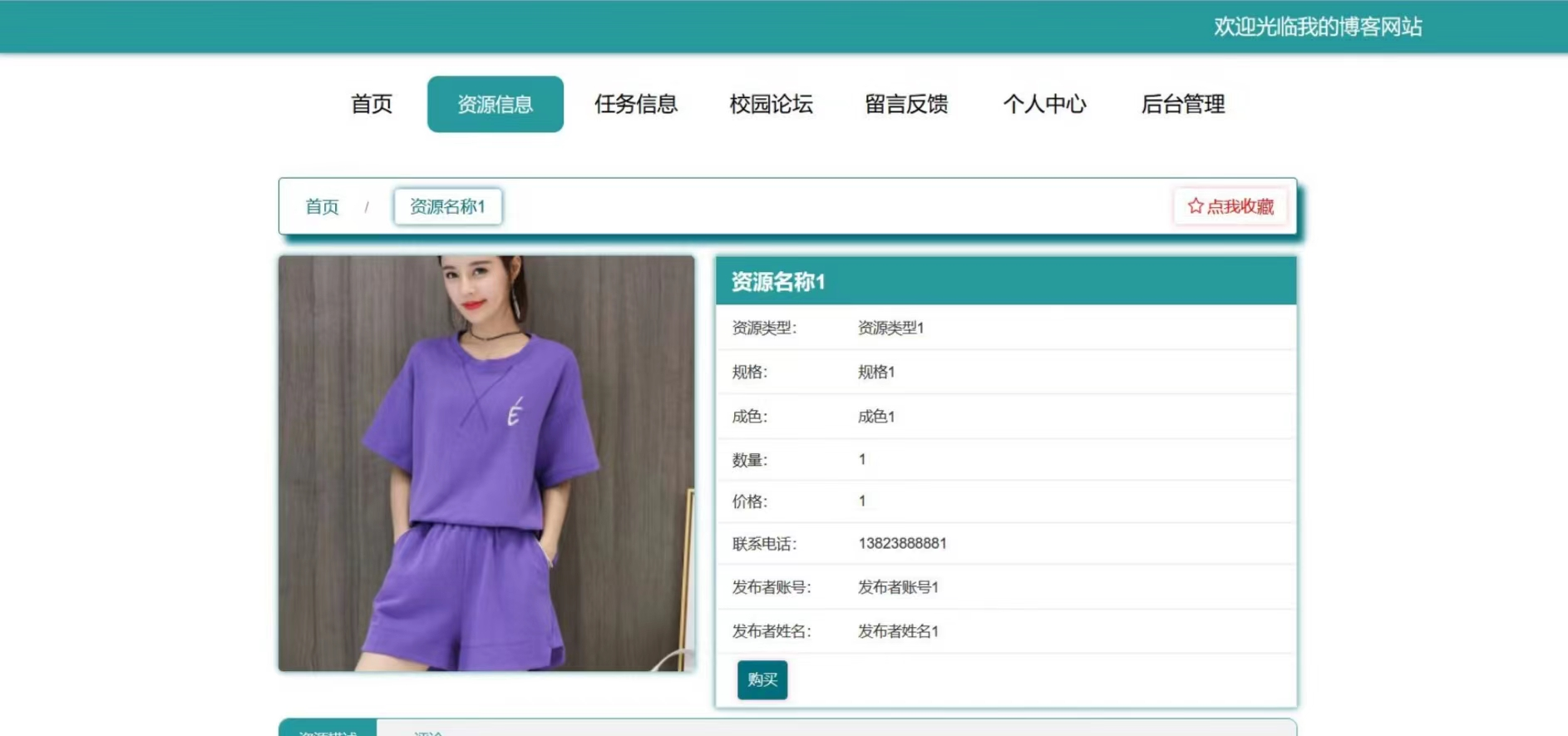Click the 发布者姓名1 value
The height and width of the screenshot is (736, 1568).
[x=898, y=631]
